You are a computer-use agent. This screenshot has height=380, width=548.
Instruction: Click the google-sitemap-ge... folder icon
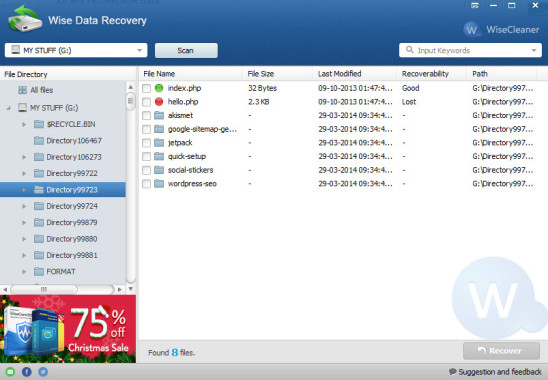coord(159,129)
